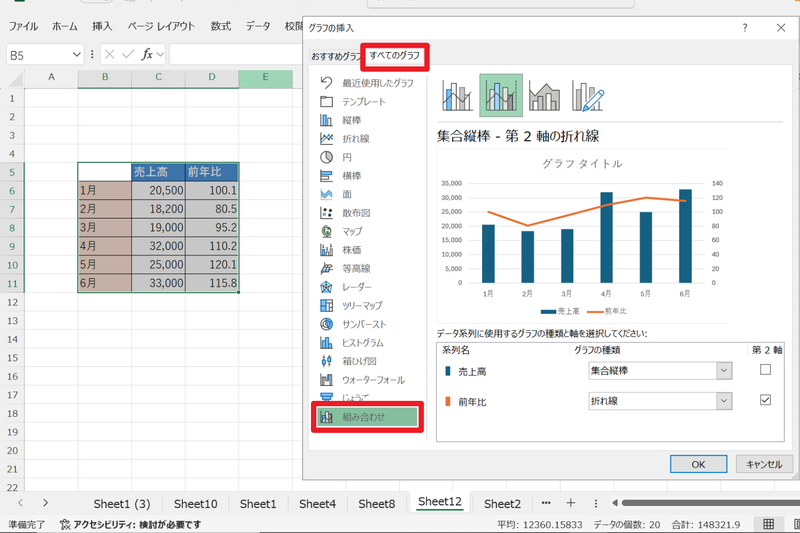Open the Sheet10 worksheet tab

[x=196, y=503]
